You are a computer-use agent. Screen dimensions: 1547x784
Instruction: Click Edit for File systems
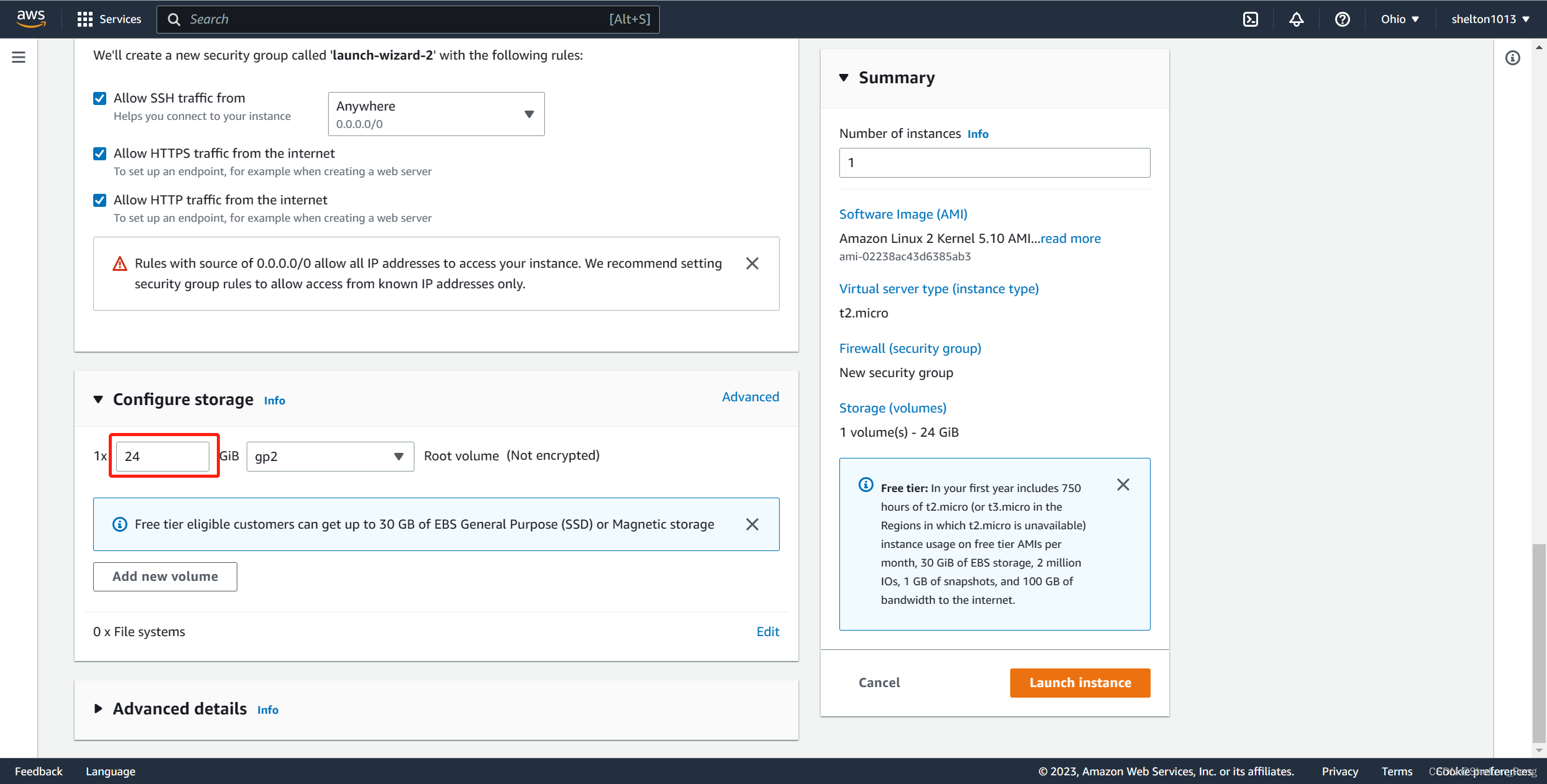click(x=768, y=632)
